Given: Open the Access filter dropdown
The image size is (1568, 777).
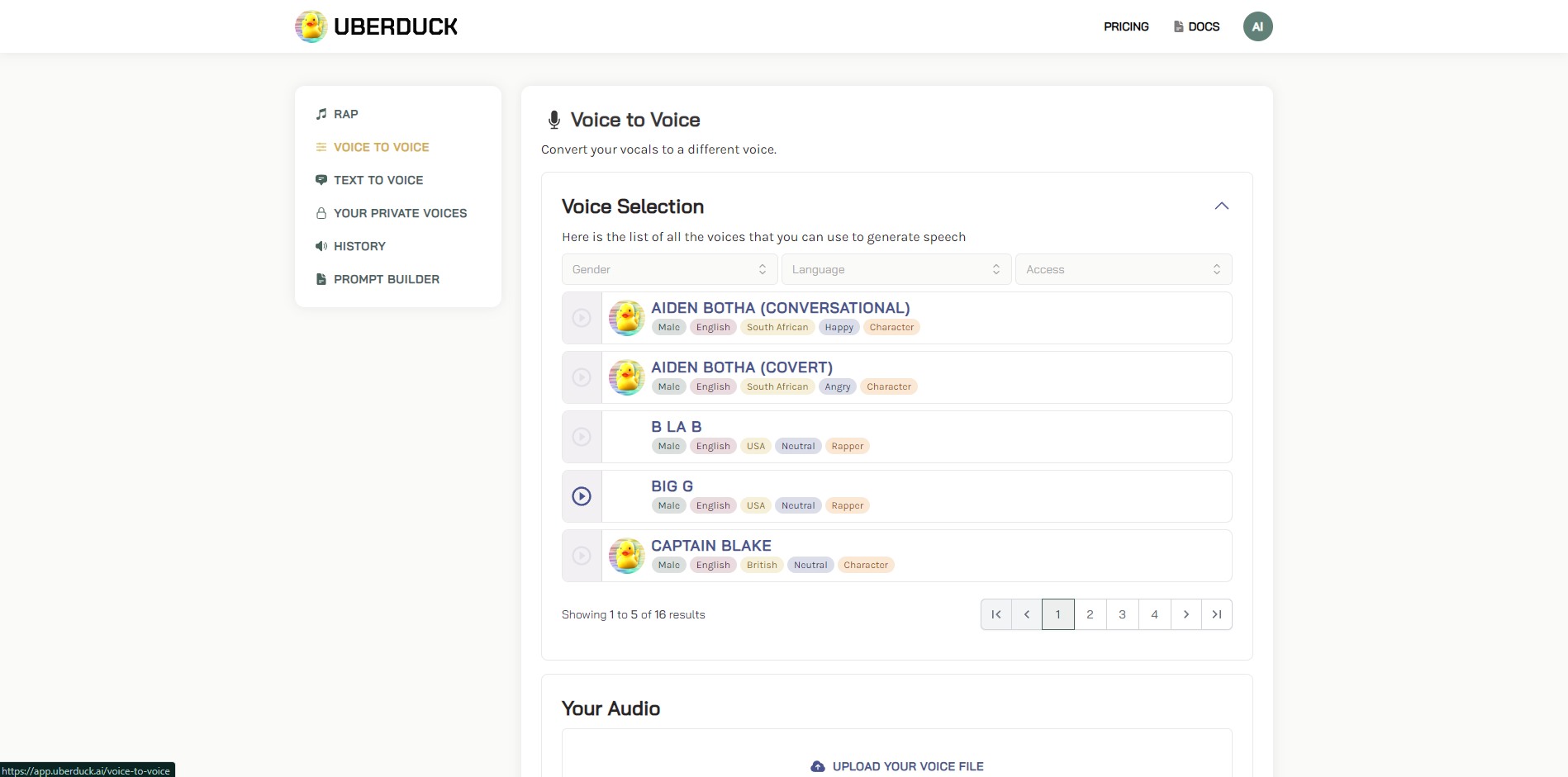Looking at the screenshot, I should pyautogui.click(x=1124, y=269).
